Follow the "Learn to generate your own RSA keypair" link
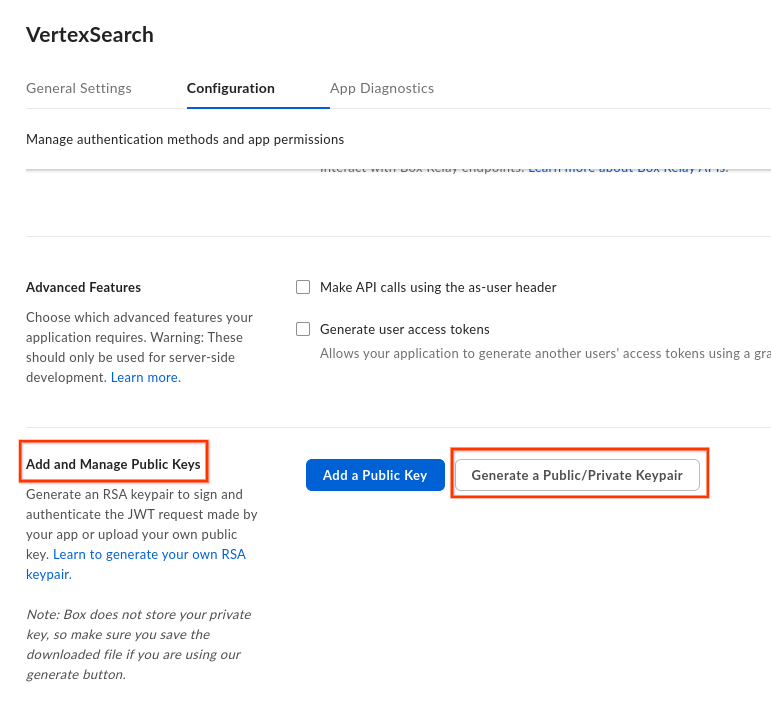Viewport: 771px width, 725px height. (149, 555)
